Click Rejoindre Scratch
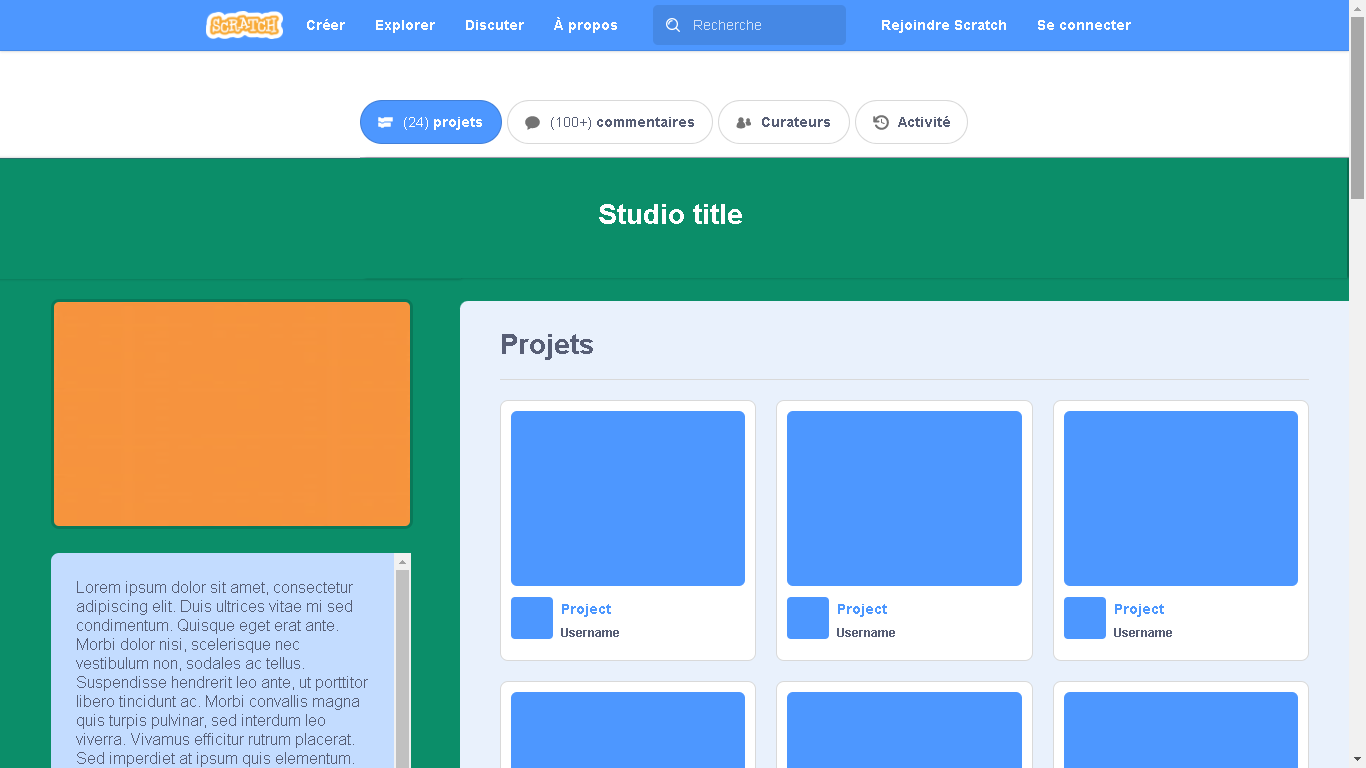 pyautogui.click(x=944, y=25)
